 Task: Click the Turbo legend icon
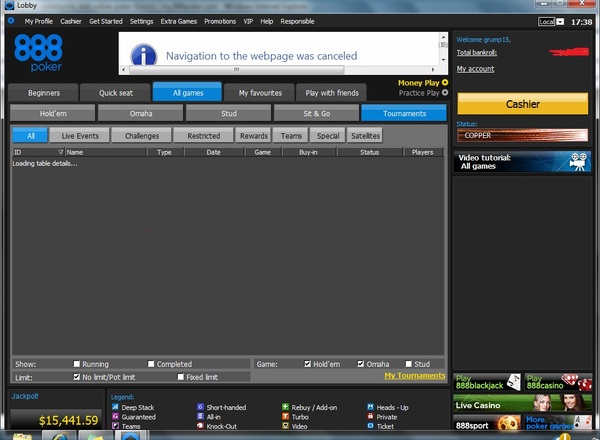[x=285, y=416]
